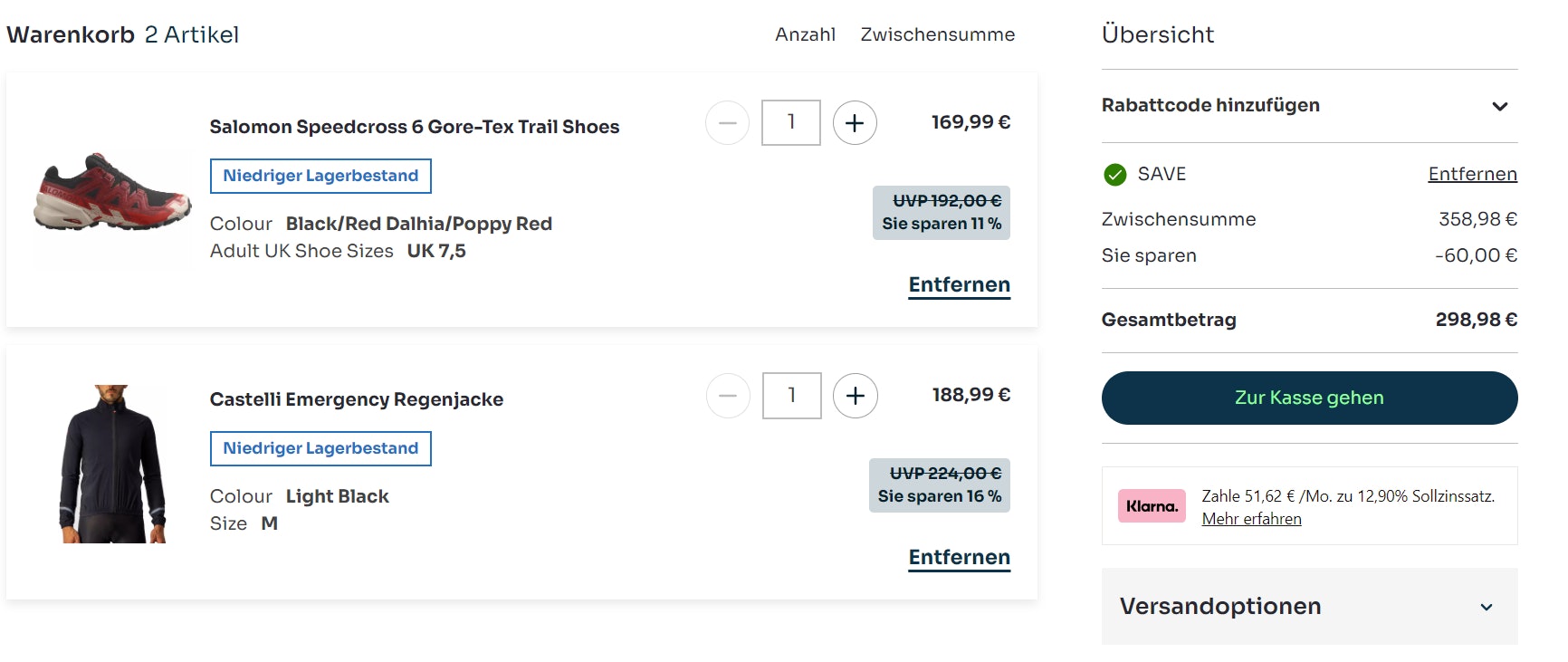Open the Salomon Speedcross 6 Gore-Tex product title
The width and height of the screenshot is (1568, 662).
415,128
